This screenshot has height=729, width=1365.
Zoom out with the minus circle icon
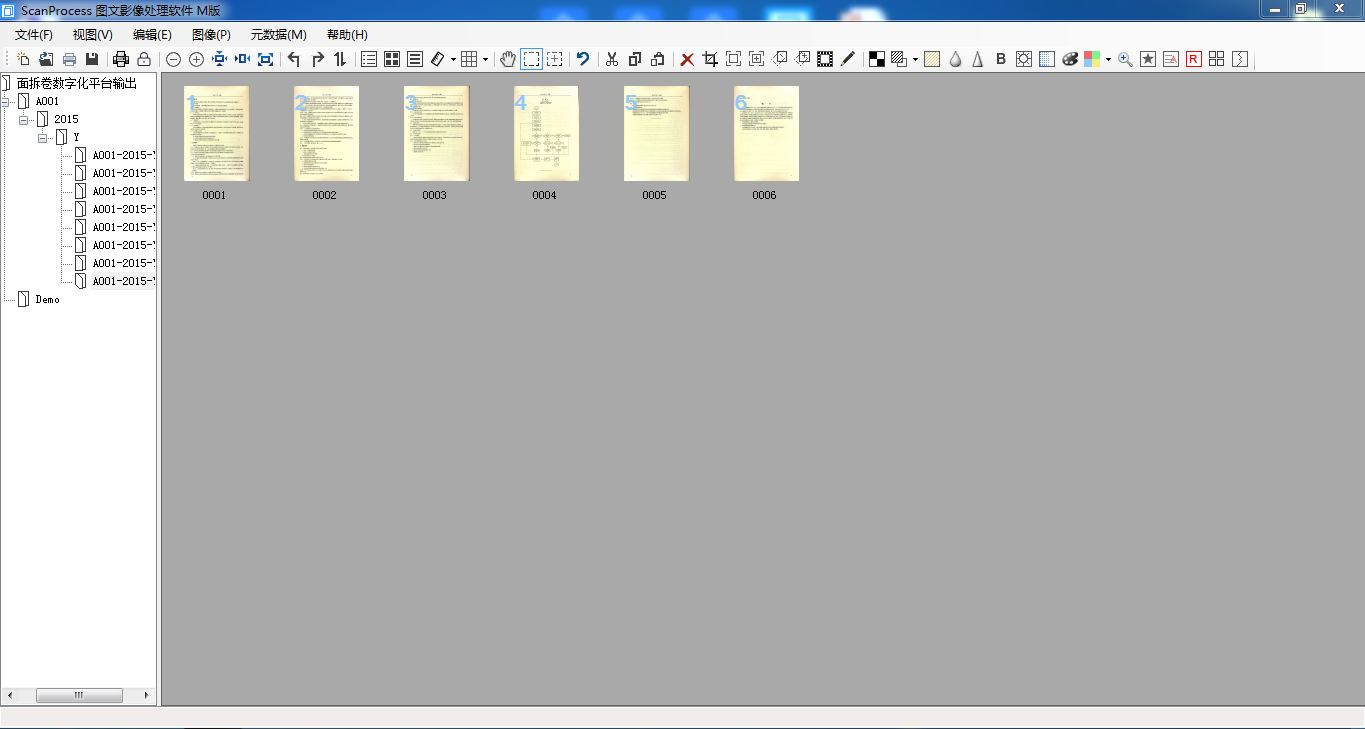coord(173,59)
